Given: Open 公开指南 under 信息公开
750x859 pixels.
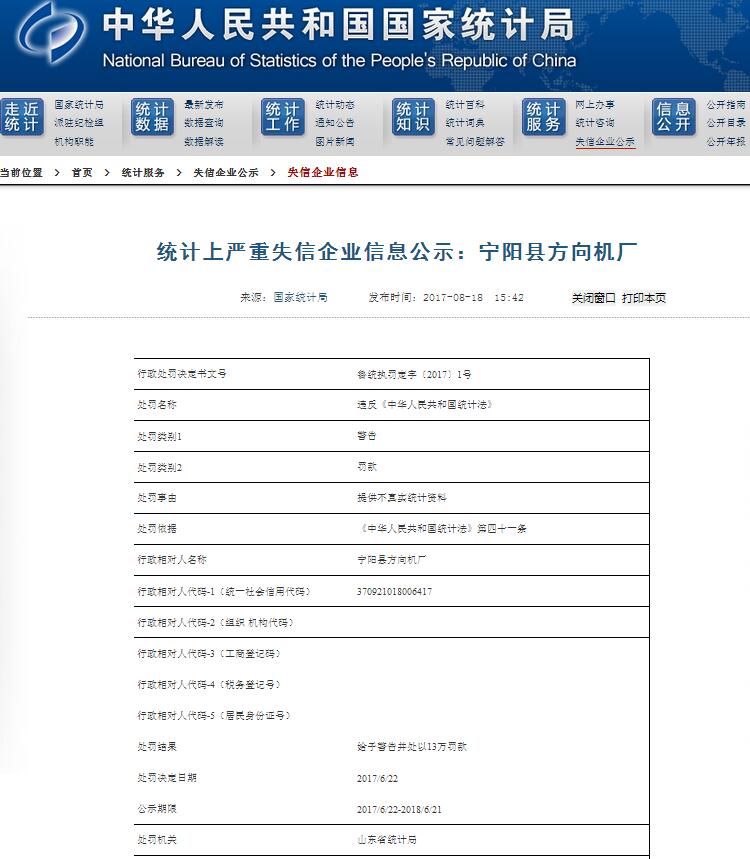Looking at the screenshot, I should 726,105.
